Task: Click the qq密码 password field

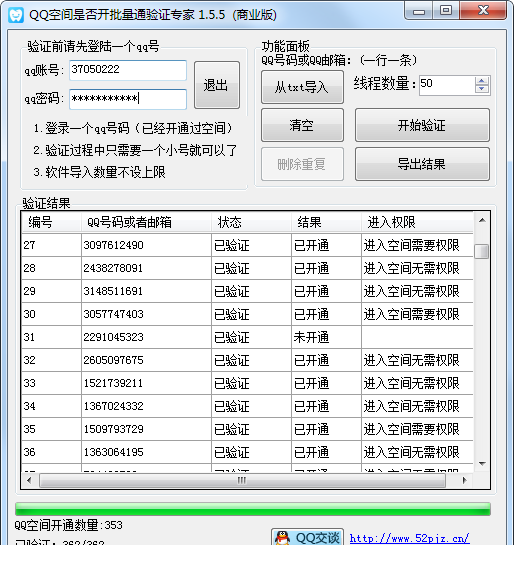Action: (128, 99)
